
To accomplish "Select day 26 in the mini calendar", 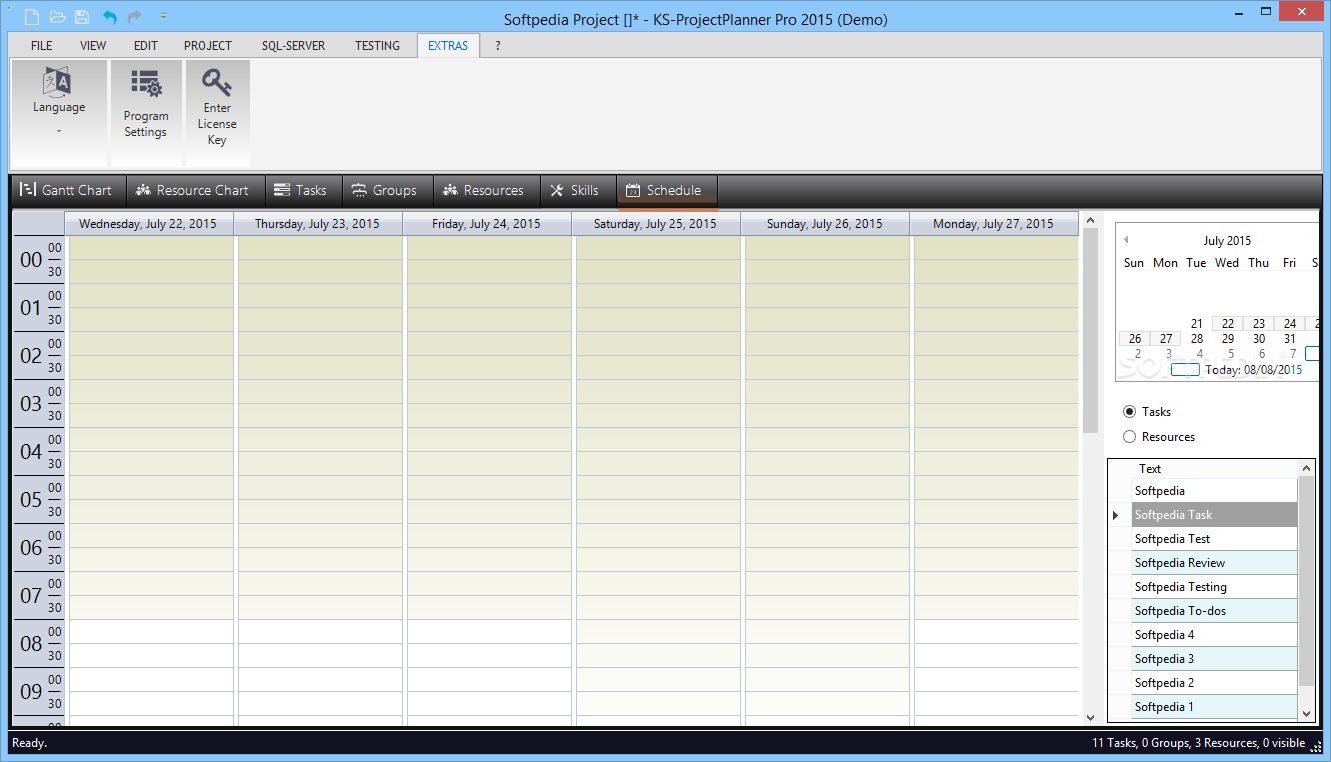I will [x=1135, y=339].
